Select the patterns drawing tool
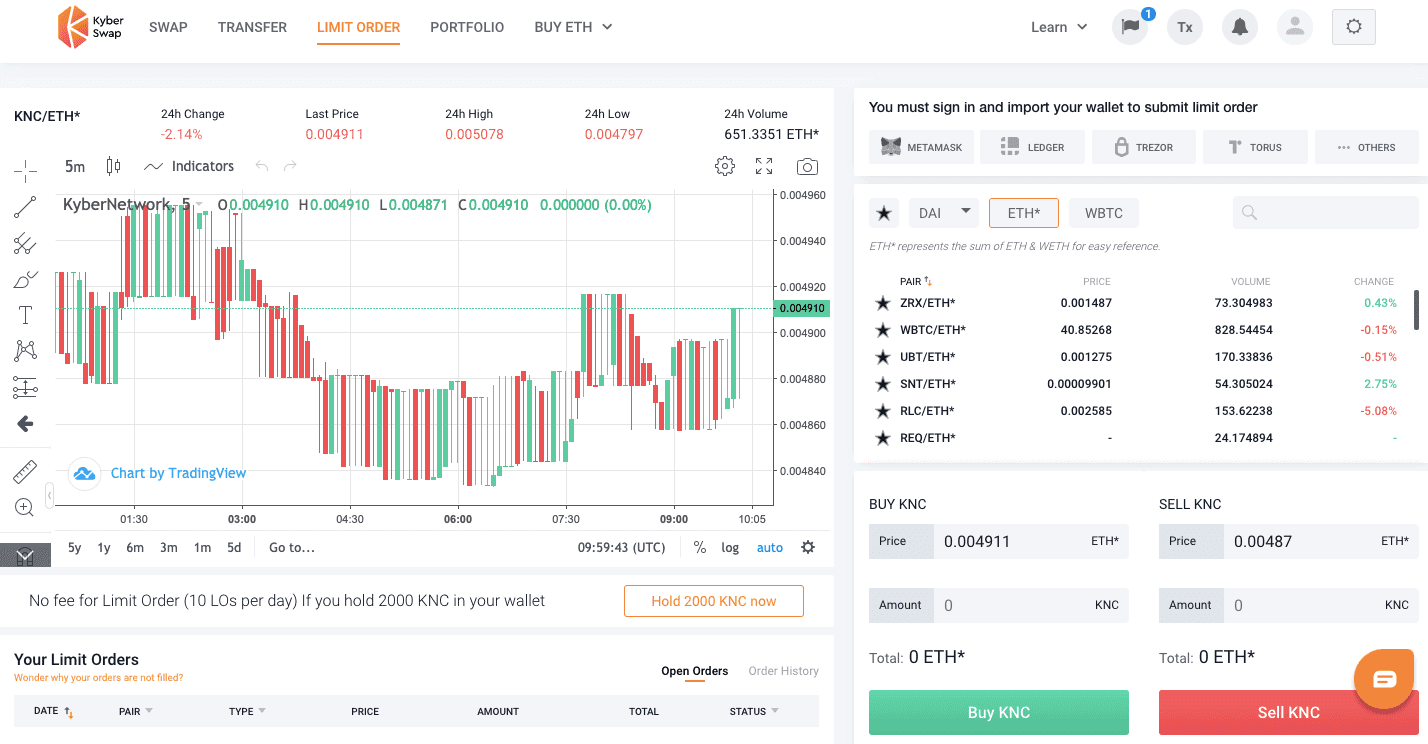The width and height of the screenshot is (1428, 744). 25,351
